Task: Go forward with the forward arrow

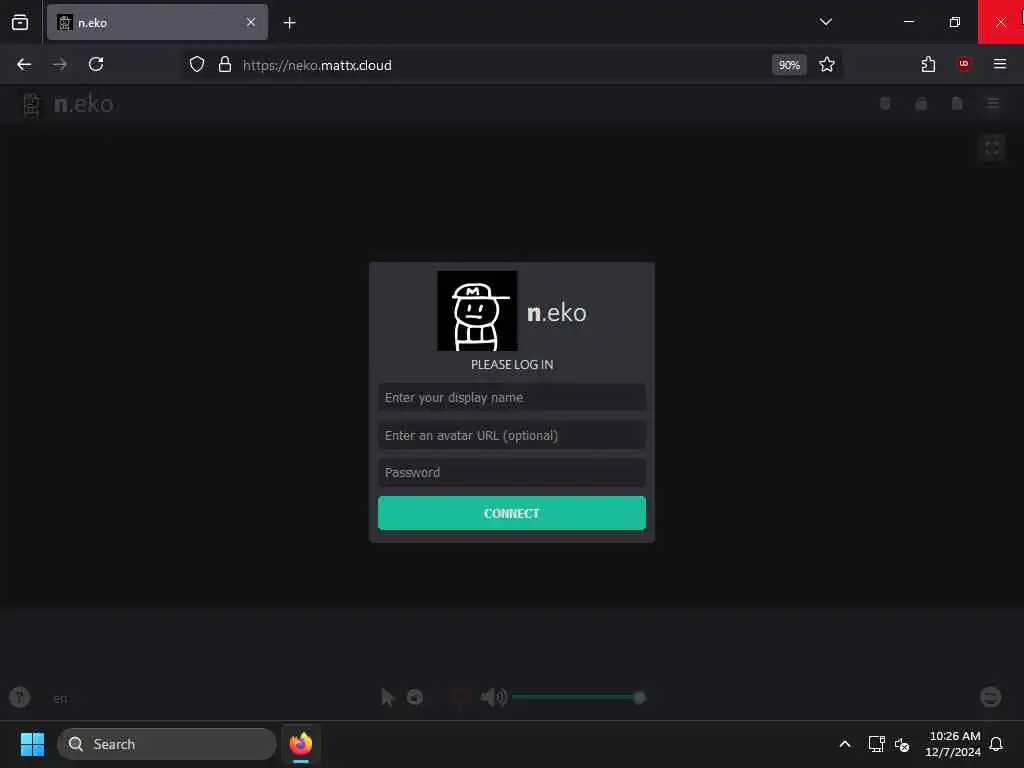Action: point(60,65)
